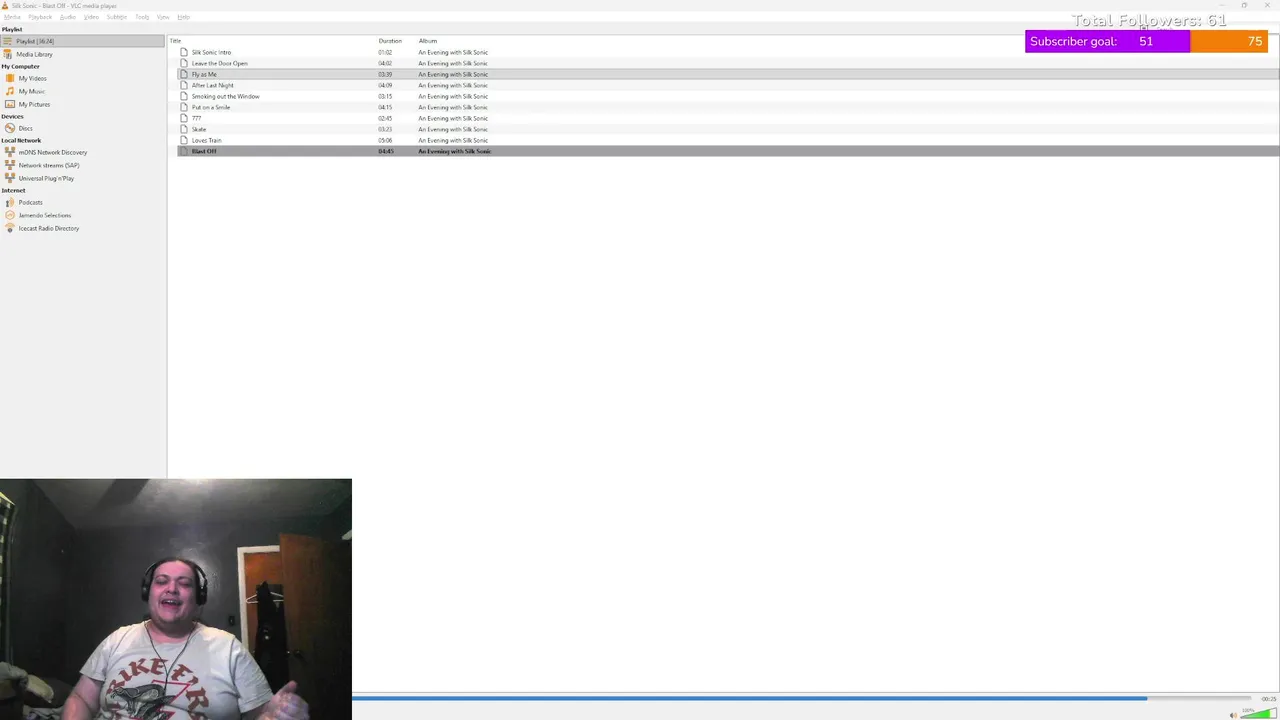
Task: Open the Tools menu
Action: [x=142, y=17]
